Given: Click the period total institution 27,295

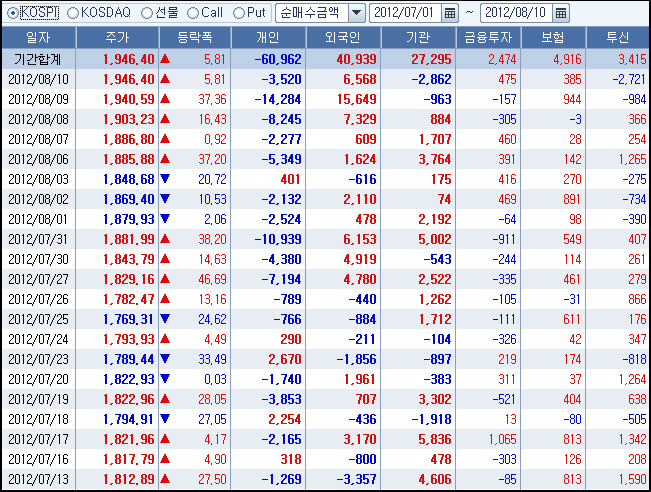Looking at the screenshot, I should [431, 59].
